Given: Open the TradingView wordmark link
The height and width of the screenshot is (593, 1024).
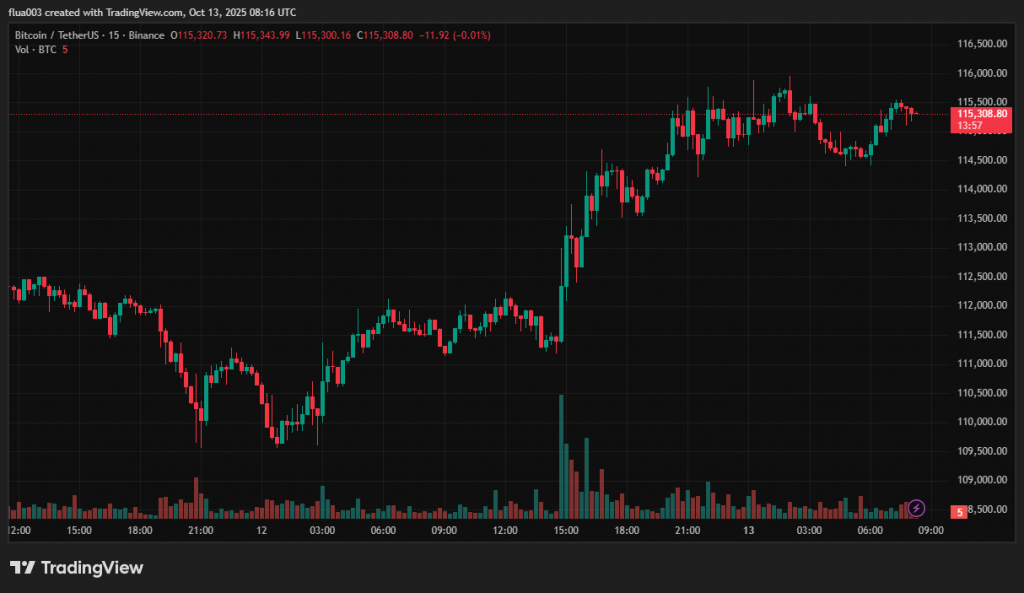Looking at the screenshot, I should [92, 568].
